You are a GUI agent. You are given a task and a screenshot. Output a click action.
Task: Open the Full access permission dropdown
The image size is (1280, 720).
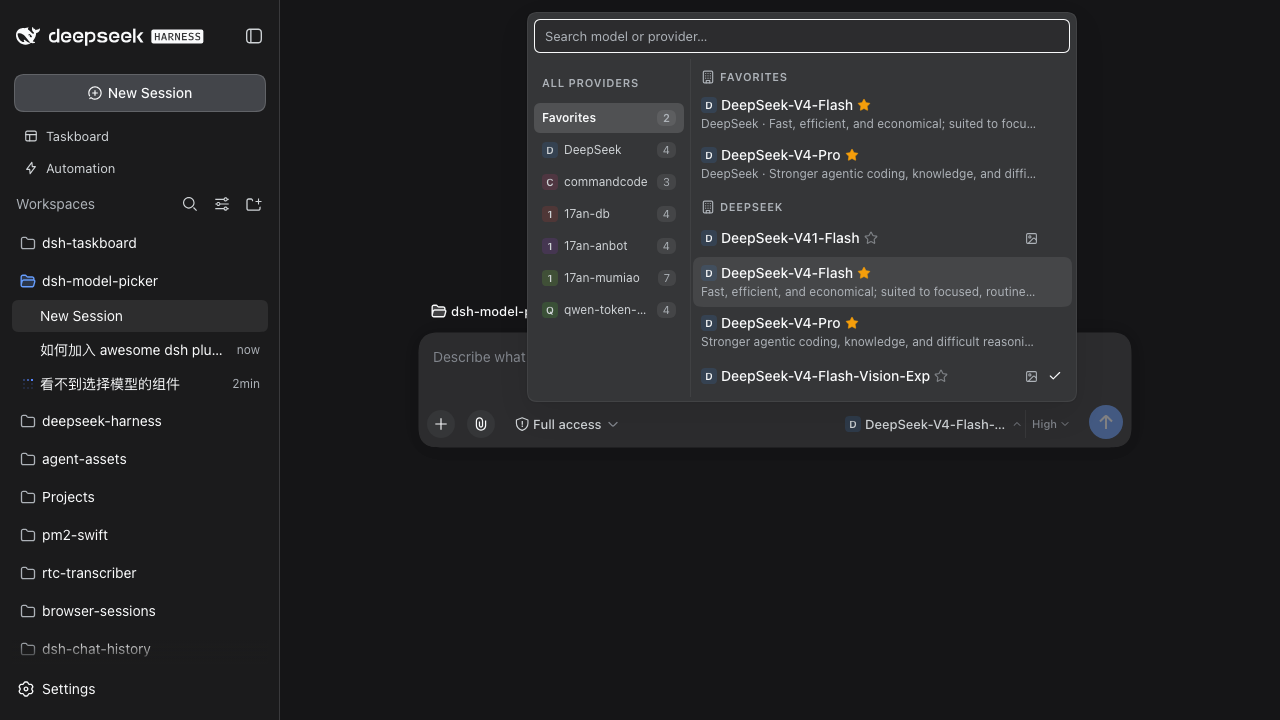point(567,424)
